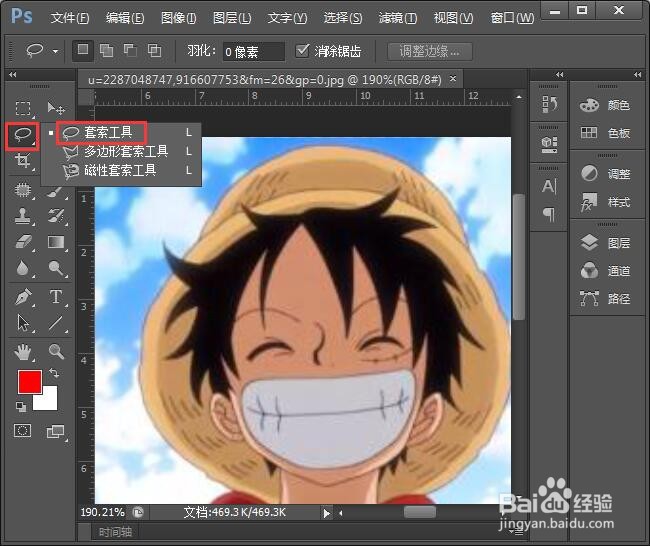Select the Lasso tool in toolbox
Image resolution: width=650 pixels, height=546 pixels.
(23, 134)
